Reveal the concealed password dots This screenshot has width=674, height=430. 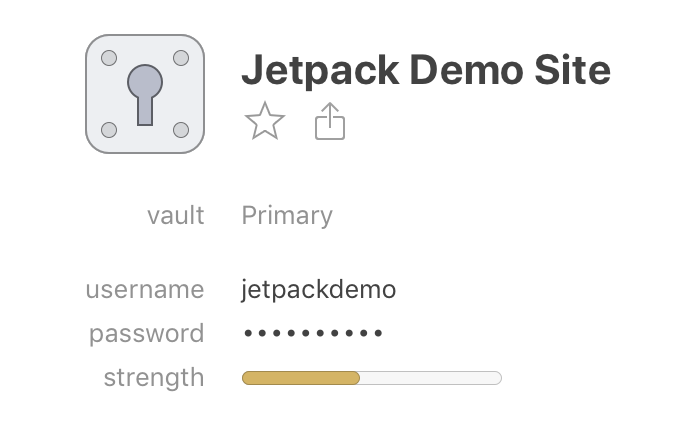[x=313, y=334]
